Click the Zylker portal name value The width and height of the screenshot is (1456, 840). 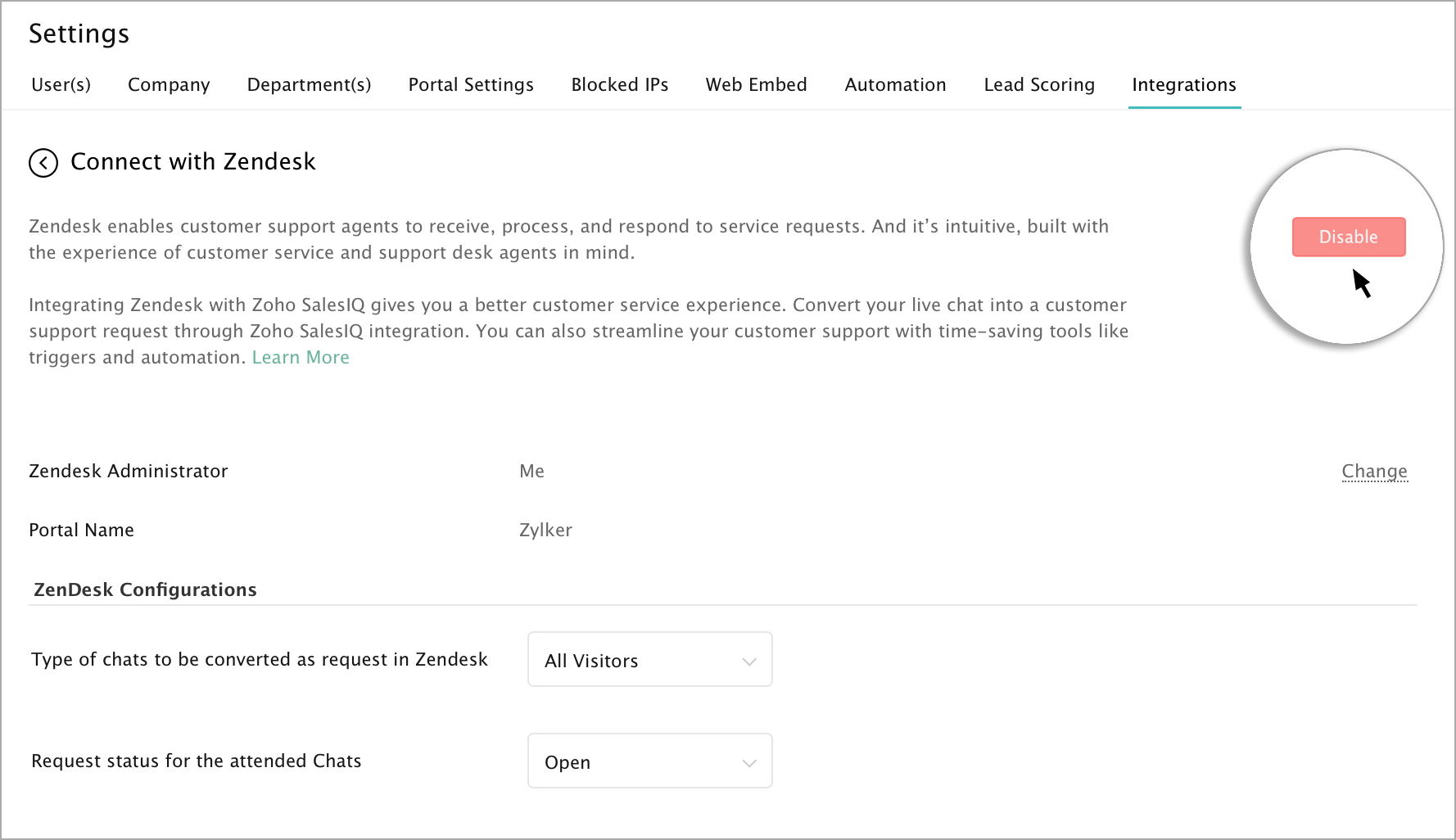(x=545, y=531)
